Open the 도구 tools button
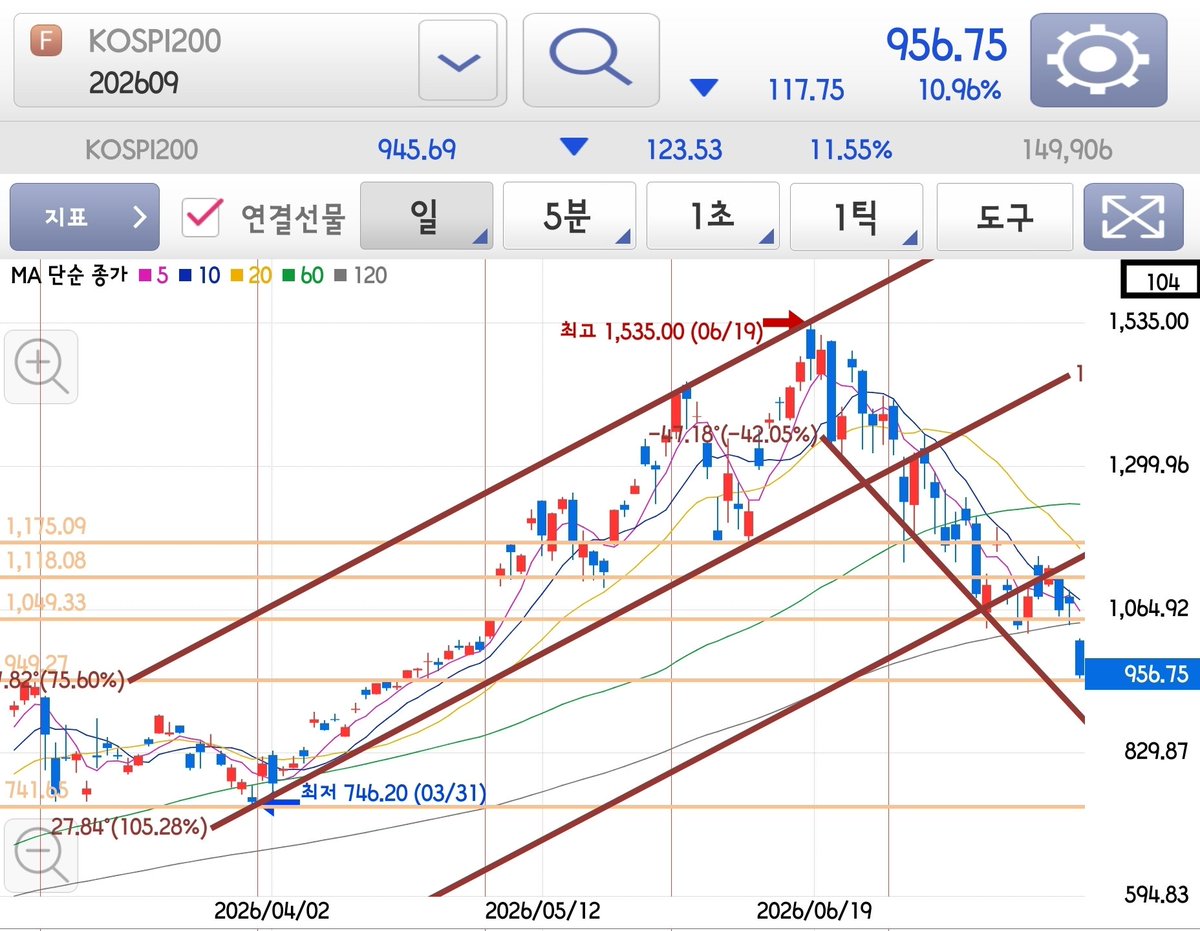1200x931 pixels. coord(1004,216)
